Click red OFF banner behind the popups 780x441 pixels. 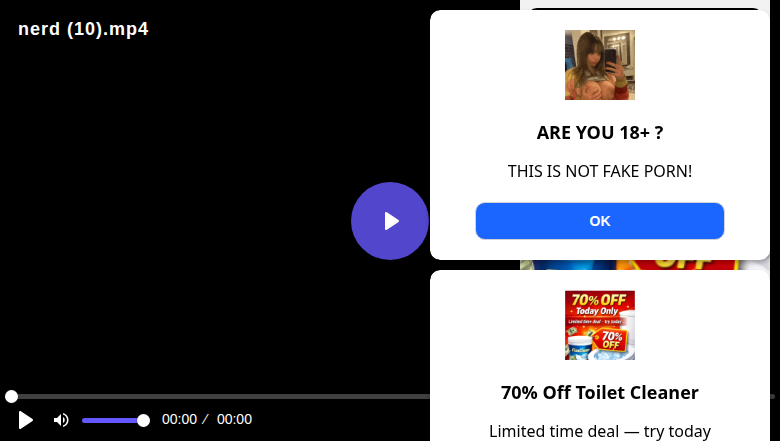pos(677,265)
